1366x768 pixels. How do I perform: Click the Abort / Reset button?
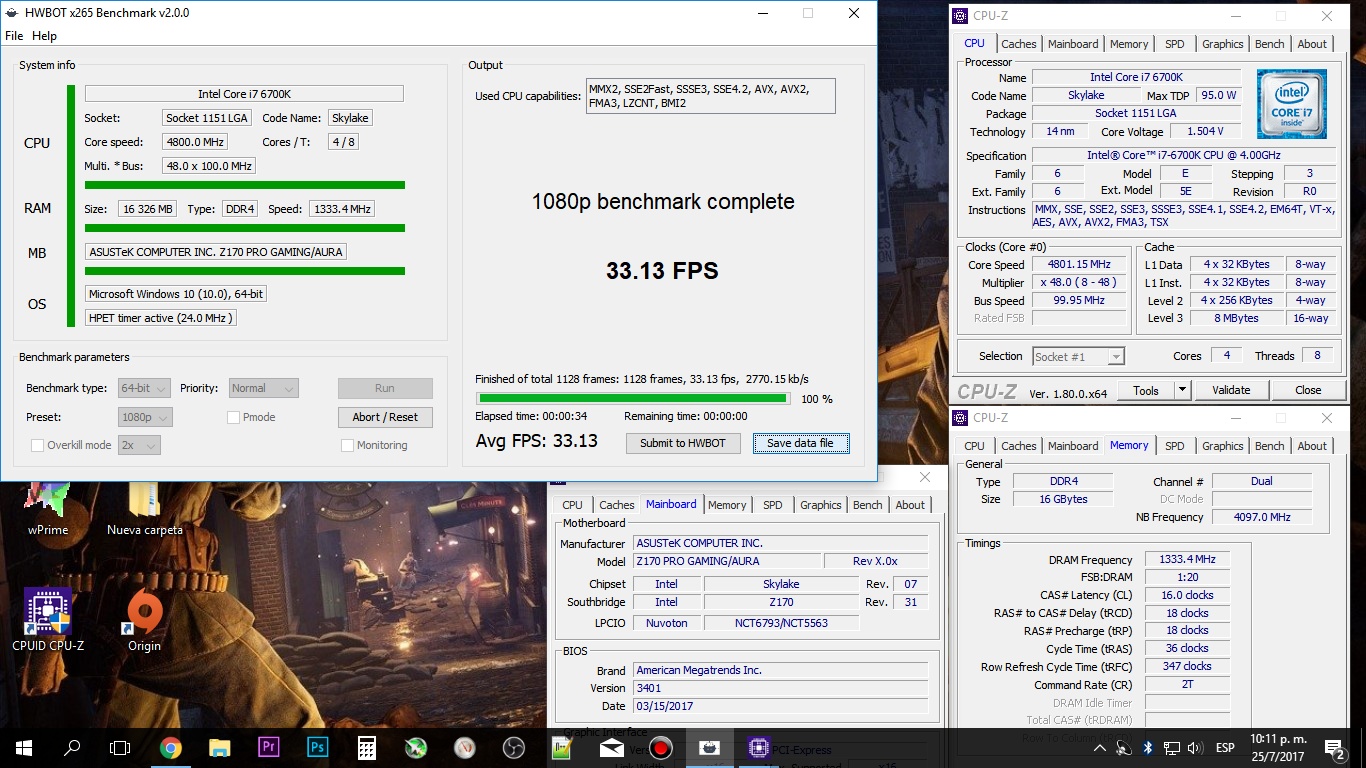385,417
